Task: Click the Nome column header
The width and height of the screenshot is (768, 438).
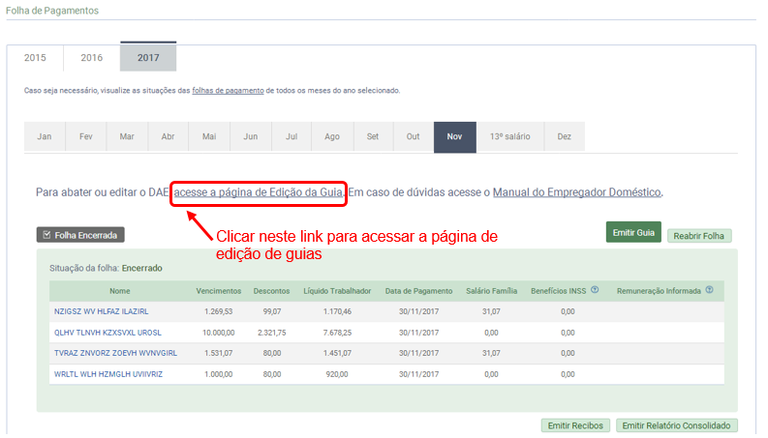Action: [120, 291]
